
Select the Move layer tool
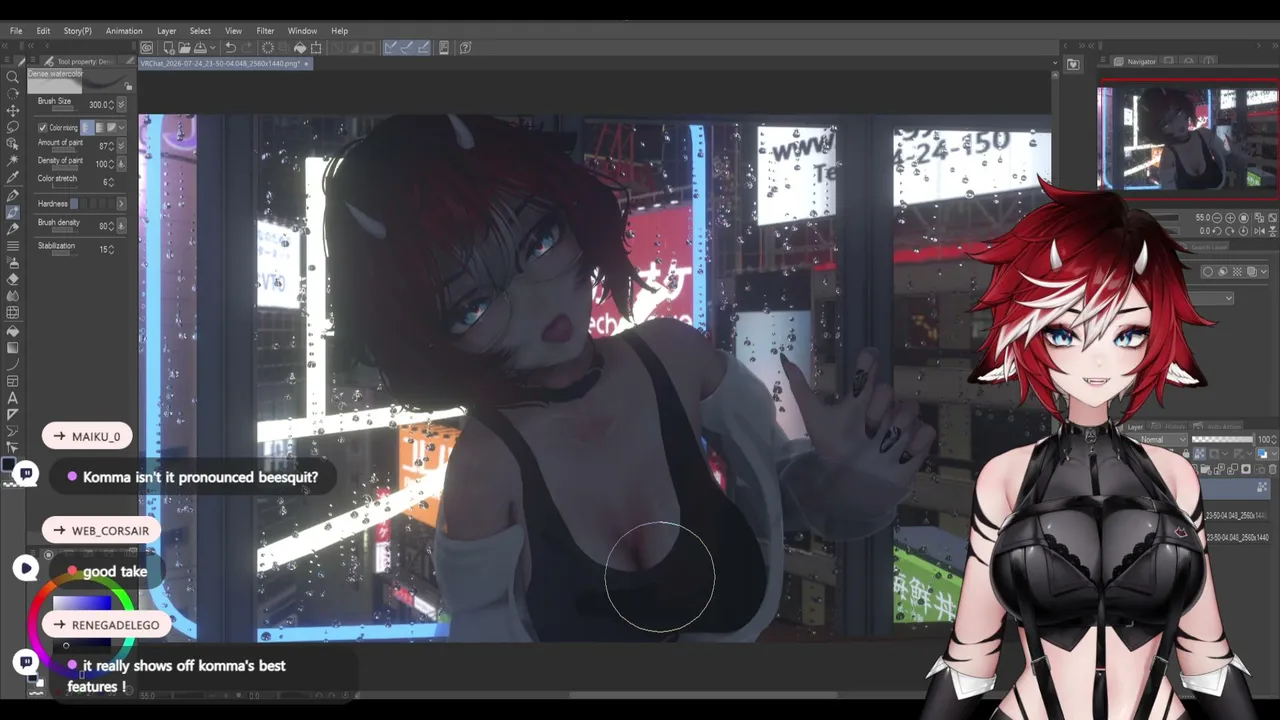coord(13,110)
